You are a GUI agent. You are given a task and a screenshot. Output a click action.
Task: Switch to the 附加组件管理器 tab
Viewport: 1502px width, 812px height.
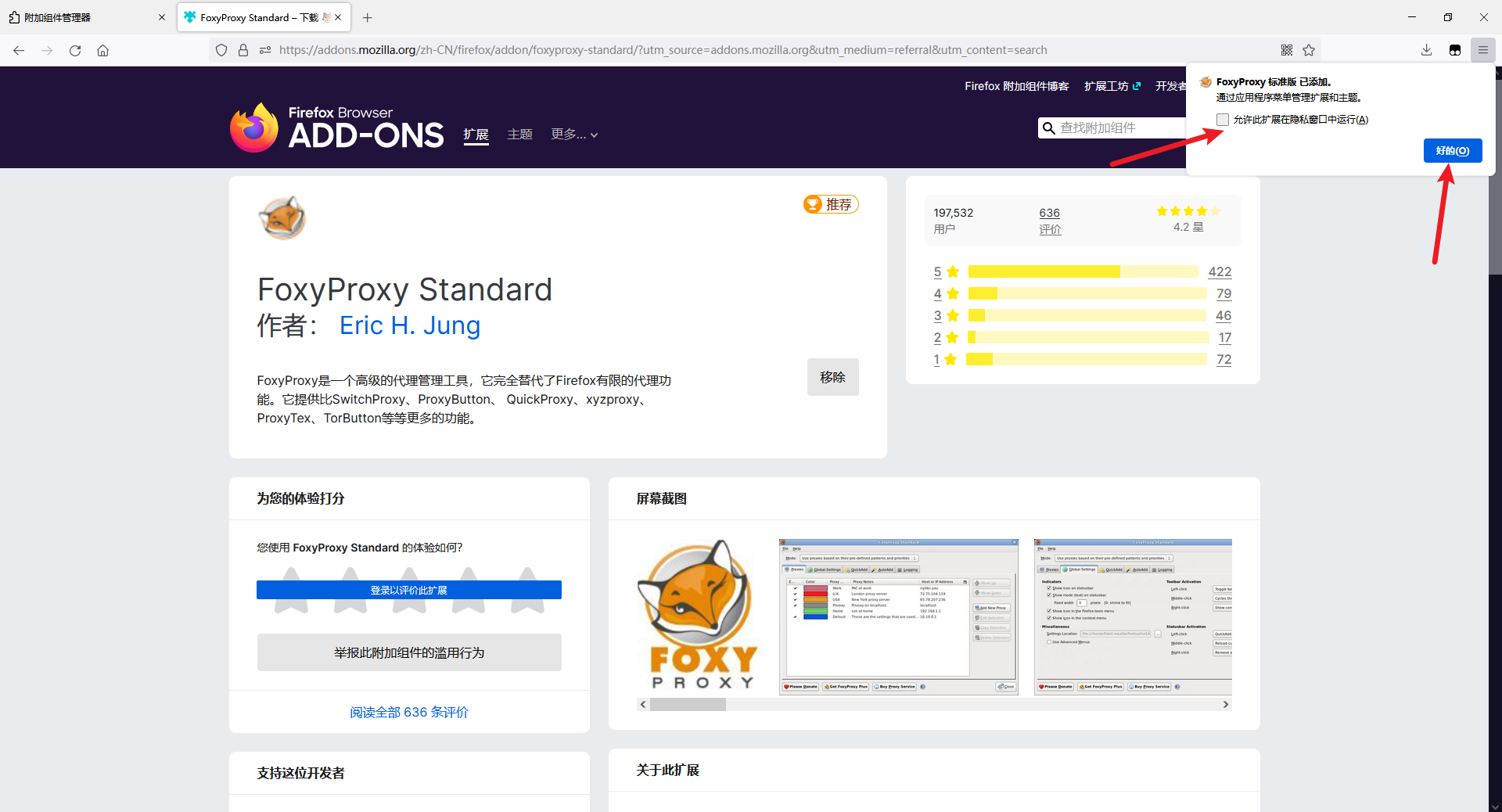coord(86,17)
